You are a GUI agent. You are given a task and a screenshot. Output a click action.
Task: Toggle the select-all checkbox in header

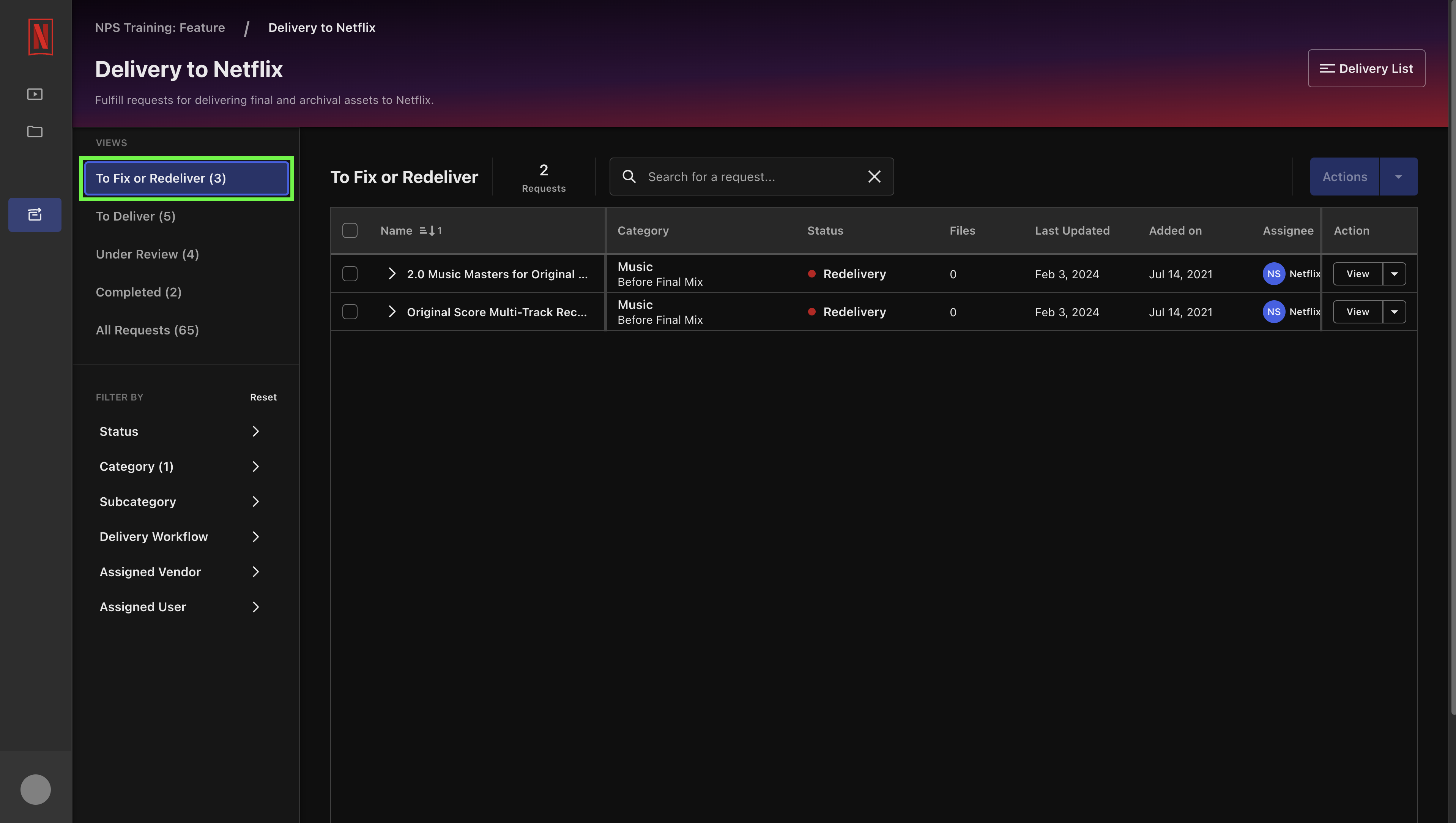[350, 231]
